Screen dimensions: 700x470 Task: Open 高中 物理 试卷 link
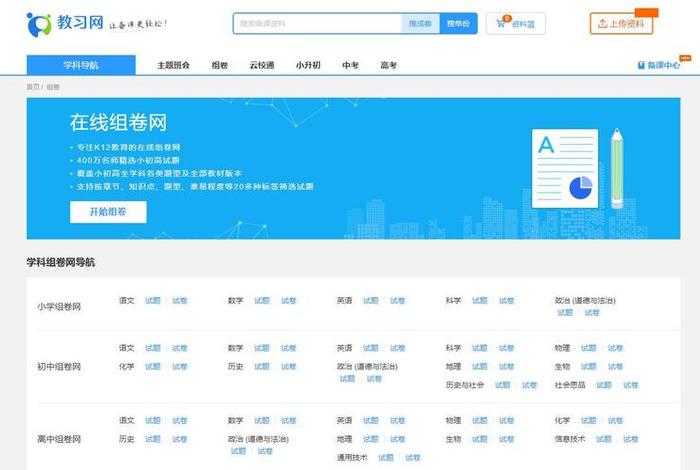(506, 420)
